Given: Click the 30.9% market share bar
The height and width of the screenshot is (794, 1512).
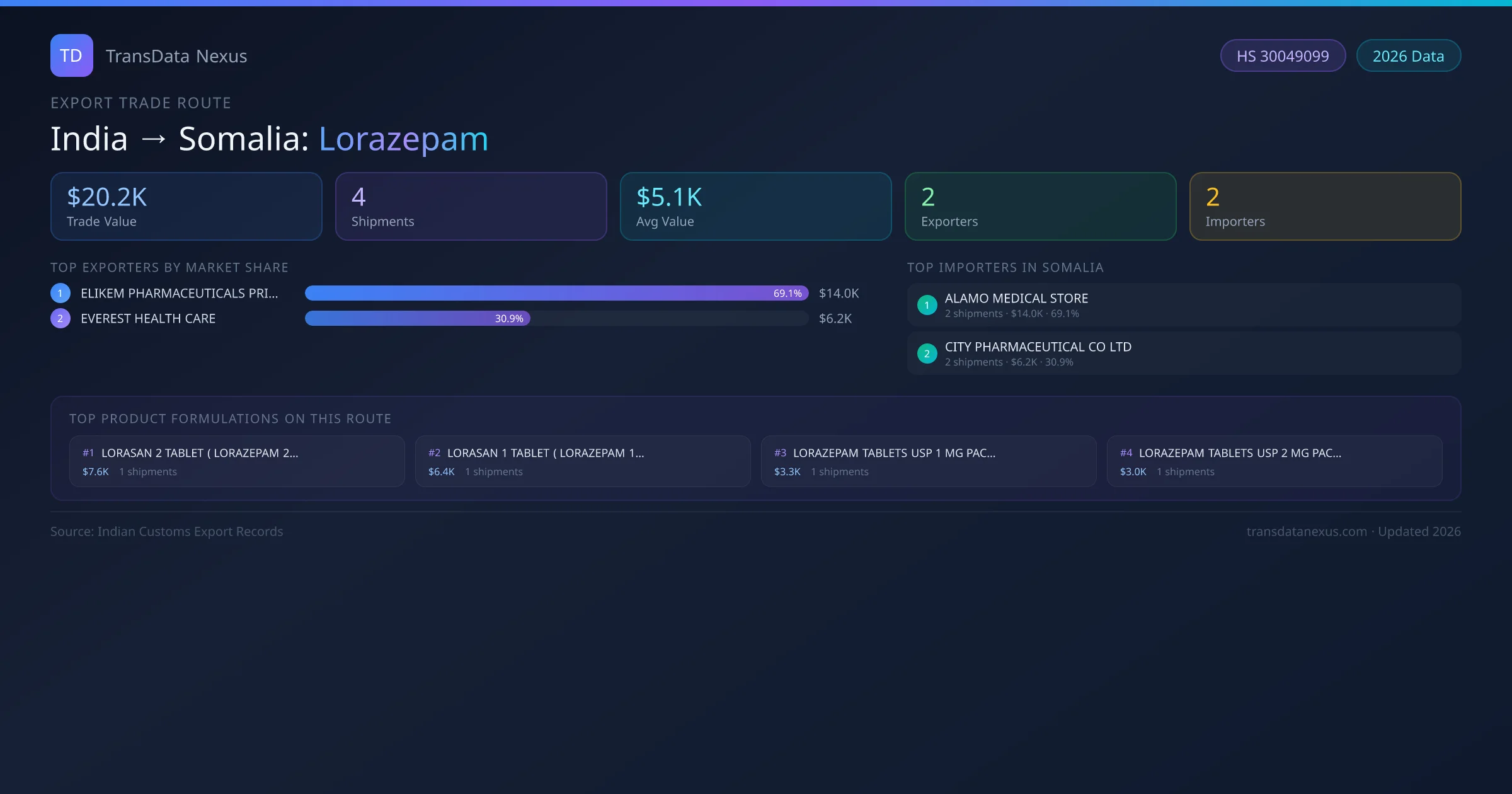Looking at the screenshot, I should point(417,318).
